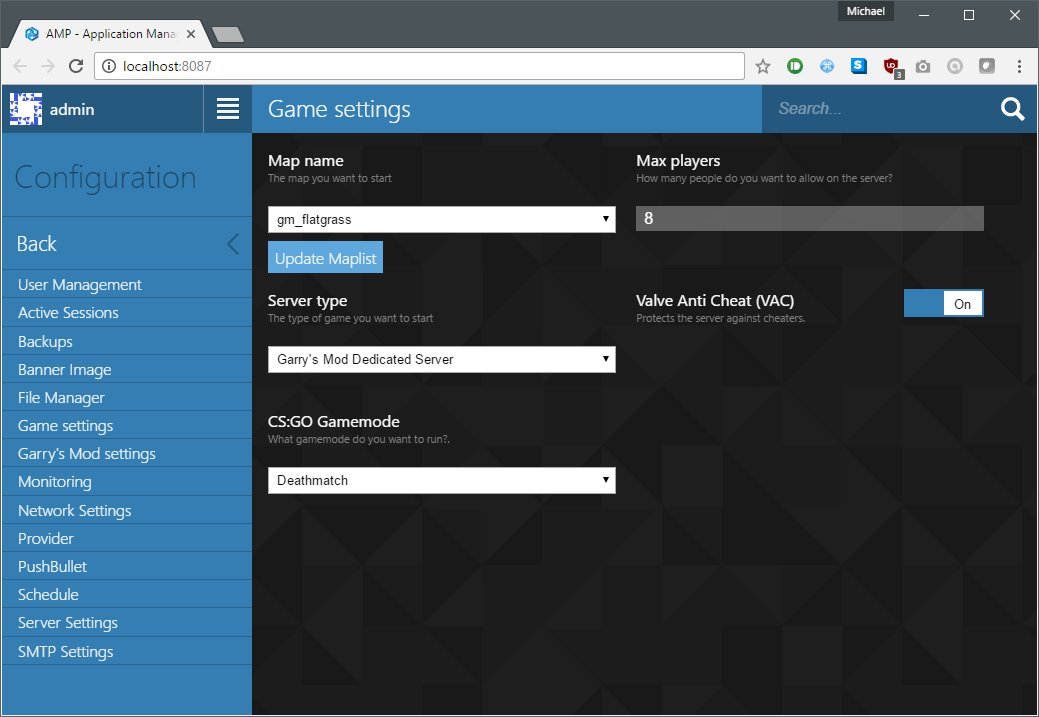The width and height of the screenshot is (1039, 717).
Task: Open the Server type dropdown
Action: [441, 359]
